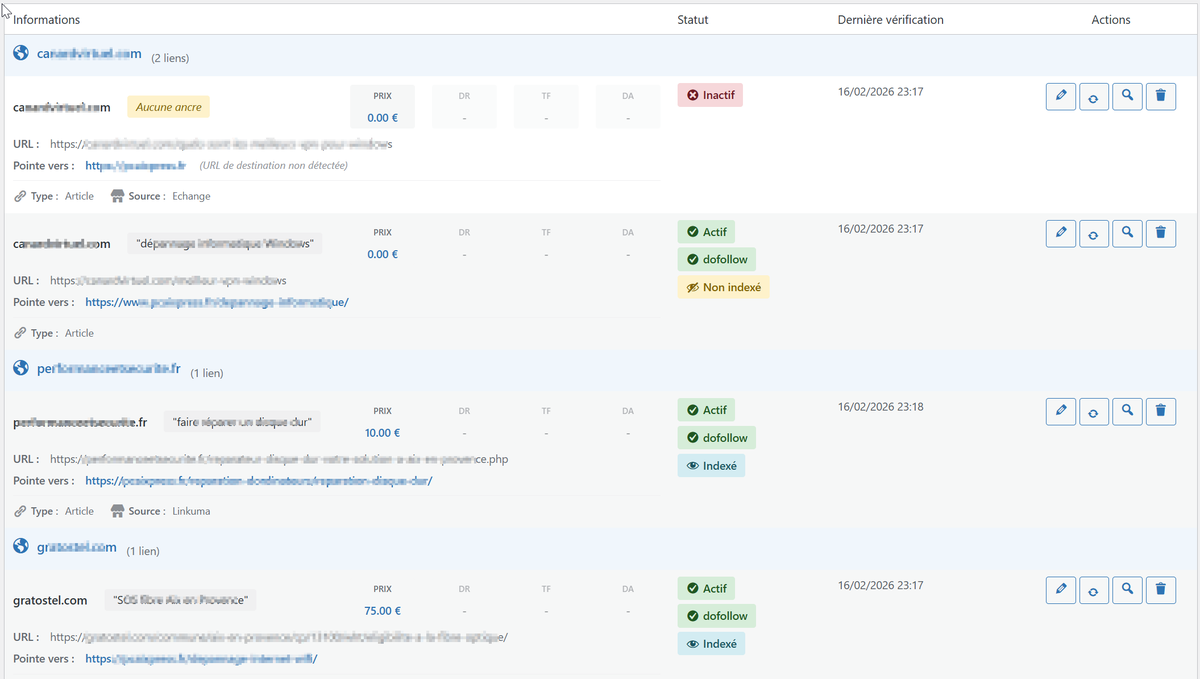Click the date 16/02/2026 23:18
Image resolution: width=1200 pixels, height=679 pixels.
click(880, 407)
